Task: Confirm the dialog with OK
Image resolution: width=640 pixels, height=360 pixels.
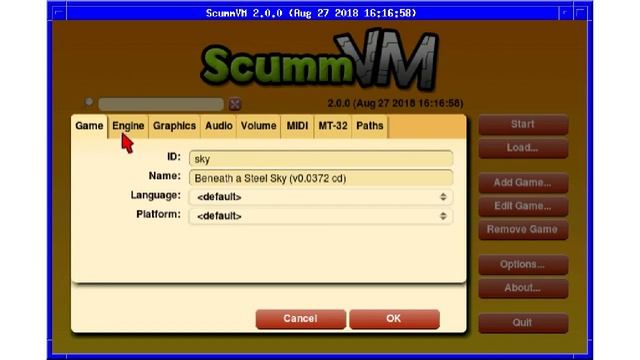Action: coord(394,319)
